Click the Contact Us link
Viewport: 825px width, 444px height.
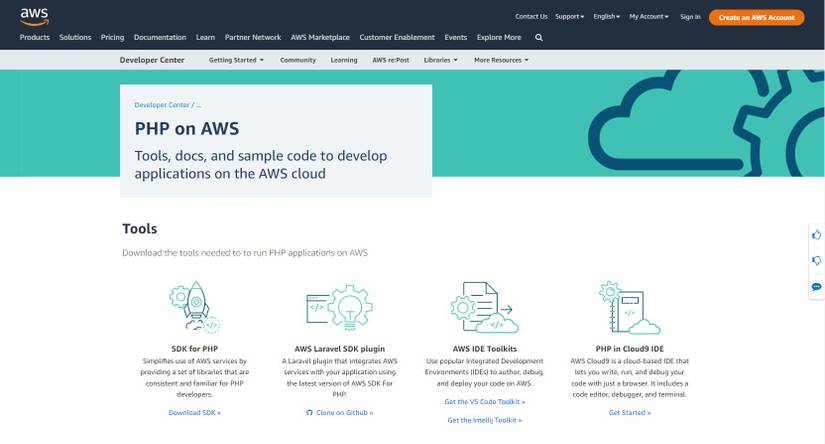(x=531, y=17)
